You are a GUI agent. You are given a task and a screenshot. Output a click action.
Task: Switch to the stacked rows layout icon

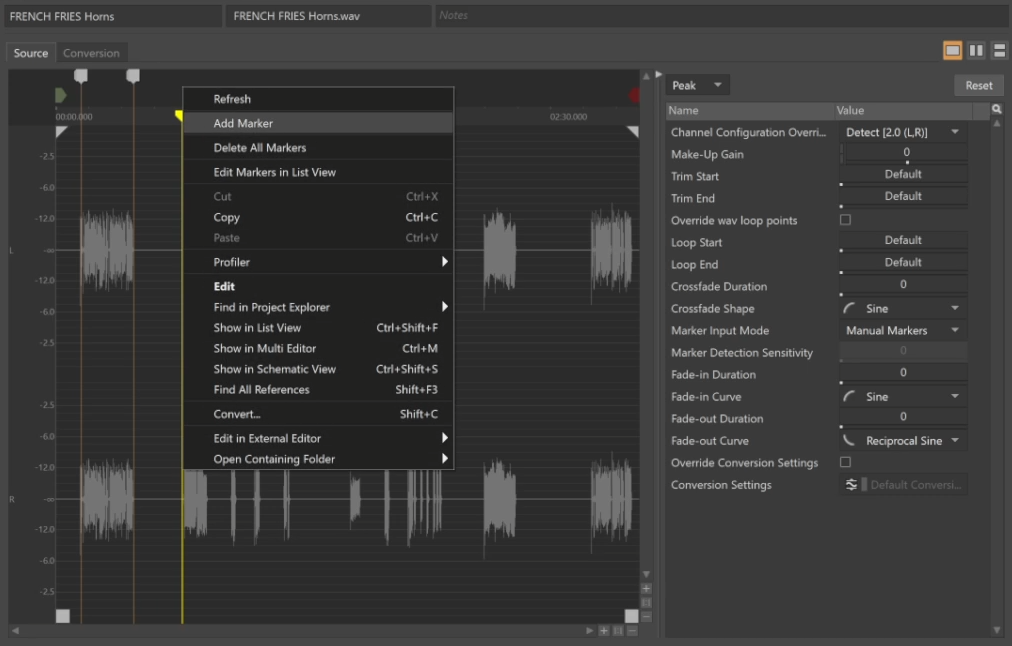999,50
